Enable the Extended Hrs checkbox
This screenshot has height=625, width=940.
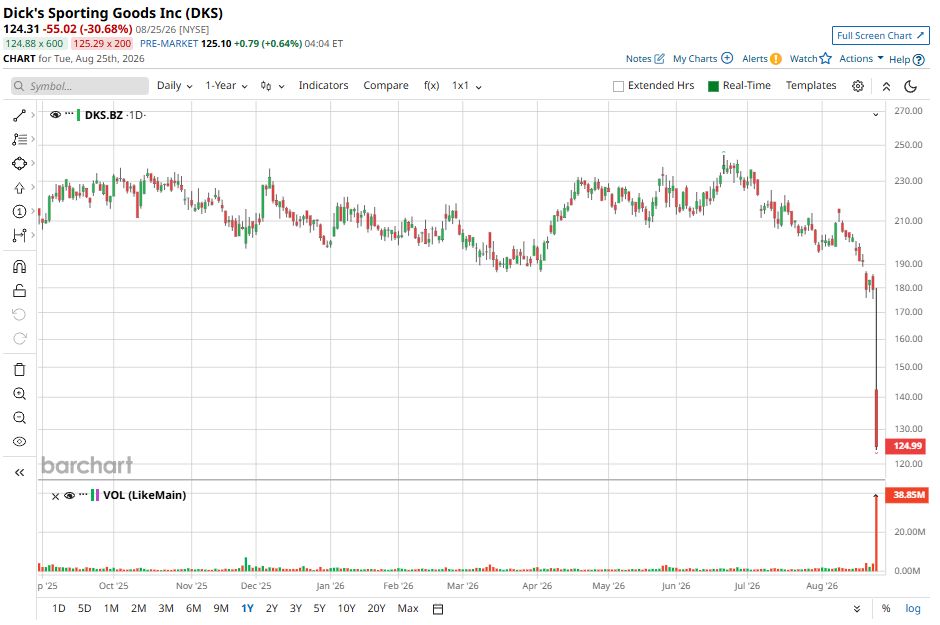[619, 86]
